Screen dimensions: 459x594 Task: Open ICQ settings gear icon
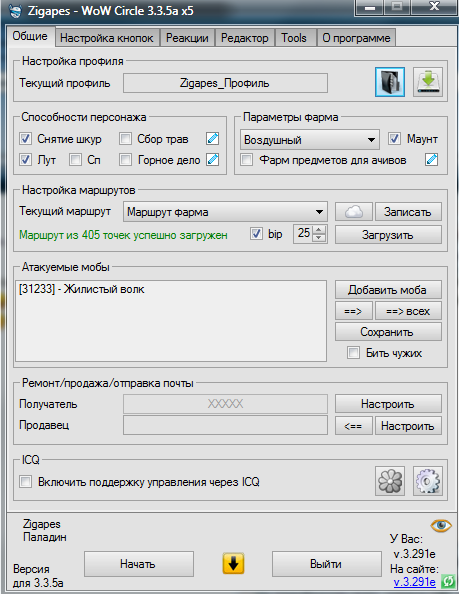click(428, 481)
